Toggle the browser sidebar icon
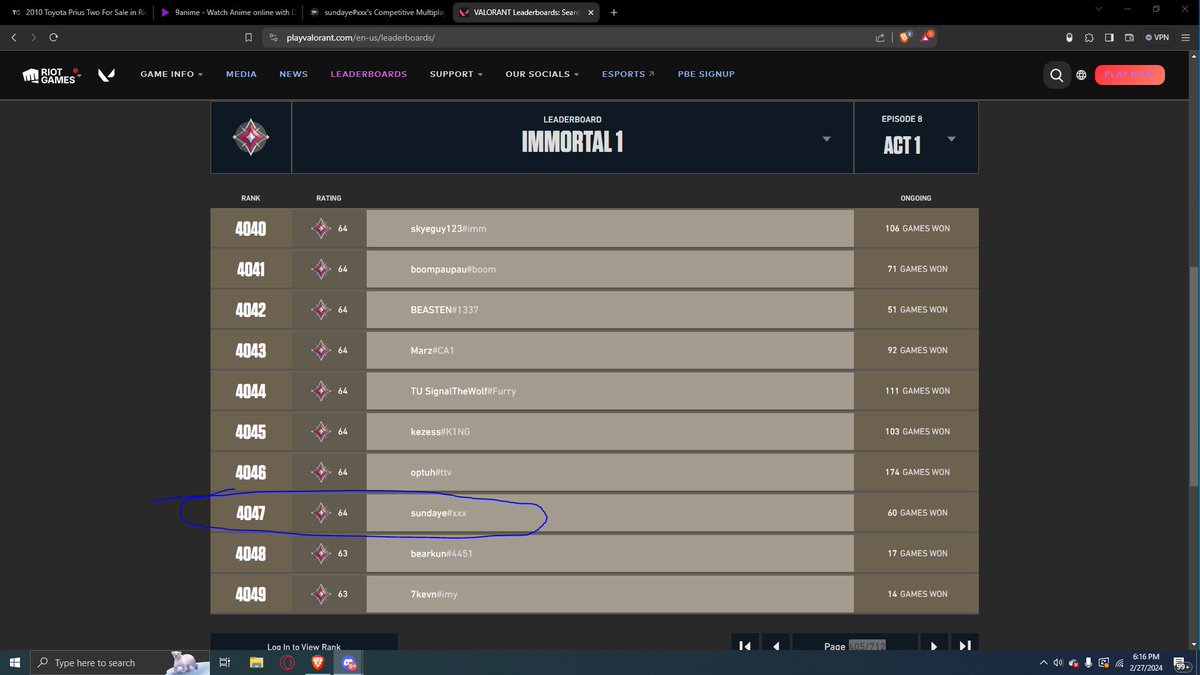1200x675 pixels. coord(1109,37)
